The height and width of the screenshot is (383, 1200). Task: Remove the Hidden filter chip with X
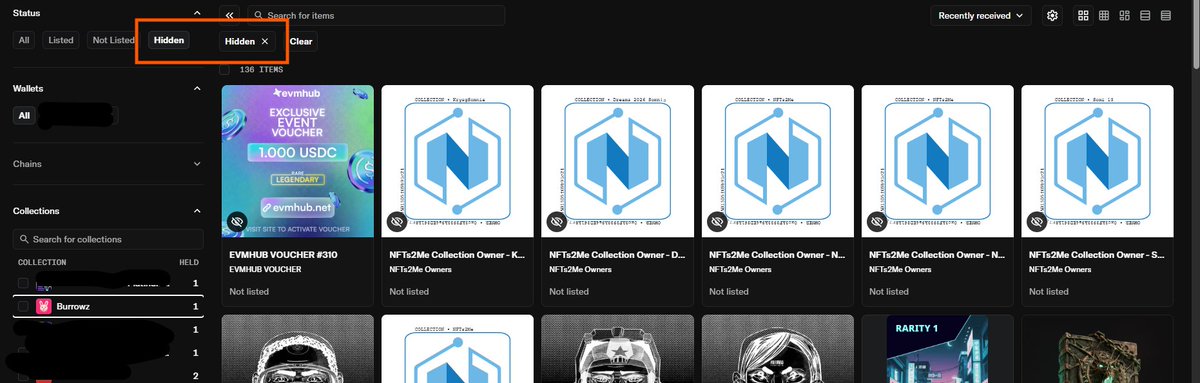264,41
